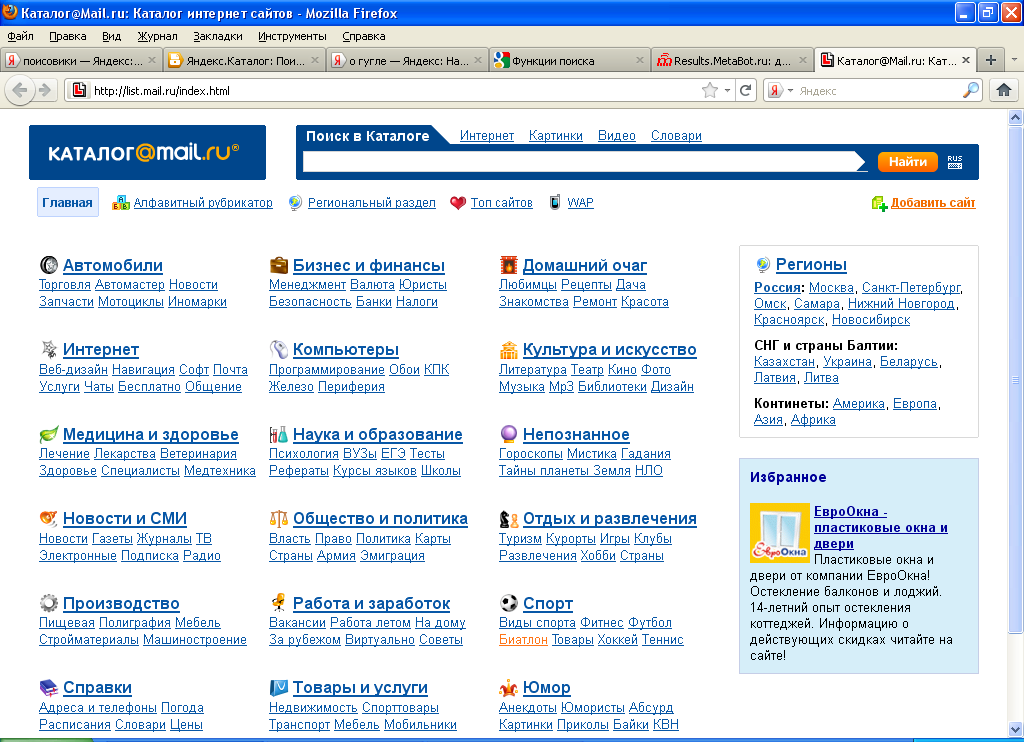Open the Журнал menu

click(157, 36)
